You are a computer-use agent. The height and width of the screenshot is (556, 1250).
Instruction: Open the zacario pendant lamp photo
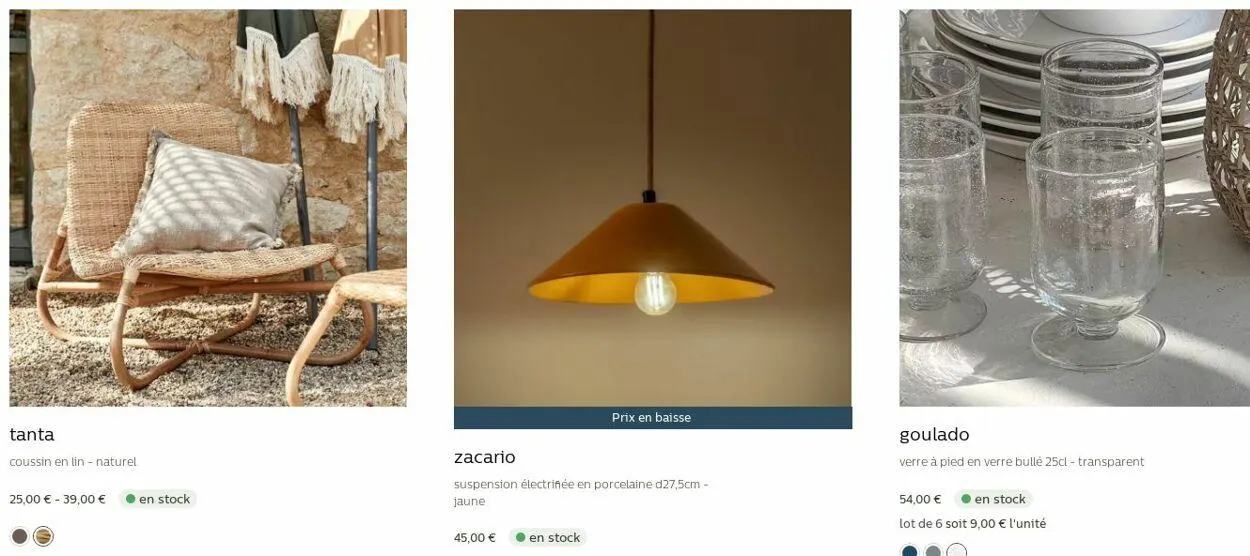652,208
